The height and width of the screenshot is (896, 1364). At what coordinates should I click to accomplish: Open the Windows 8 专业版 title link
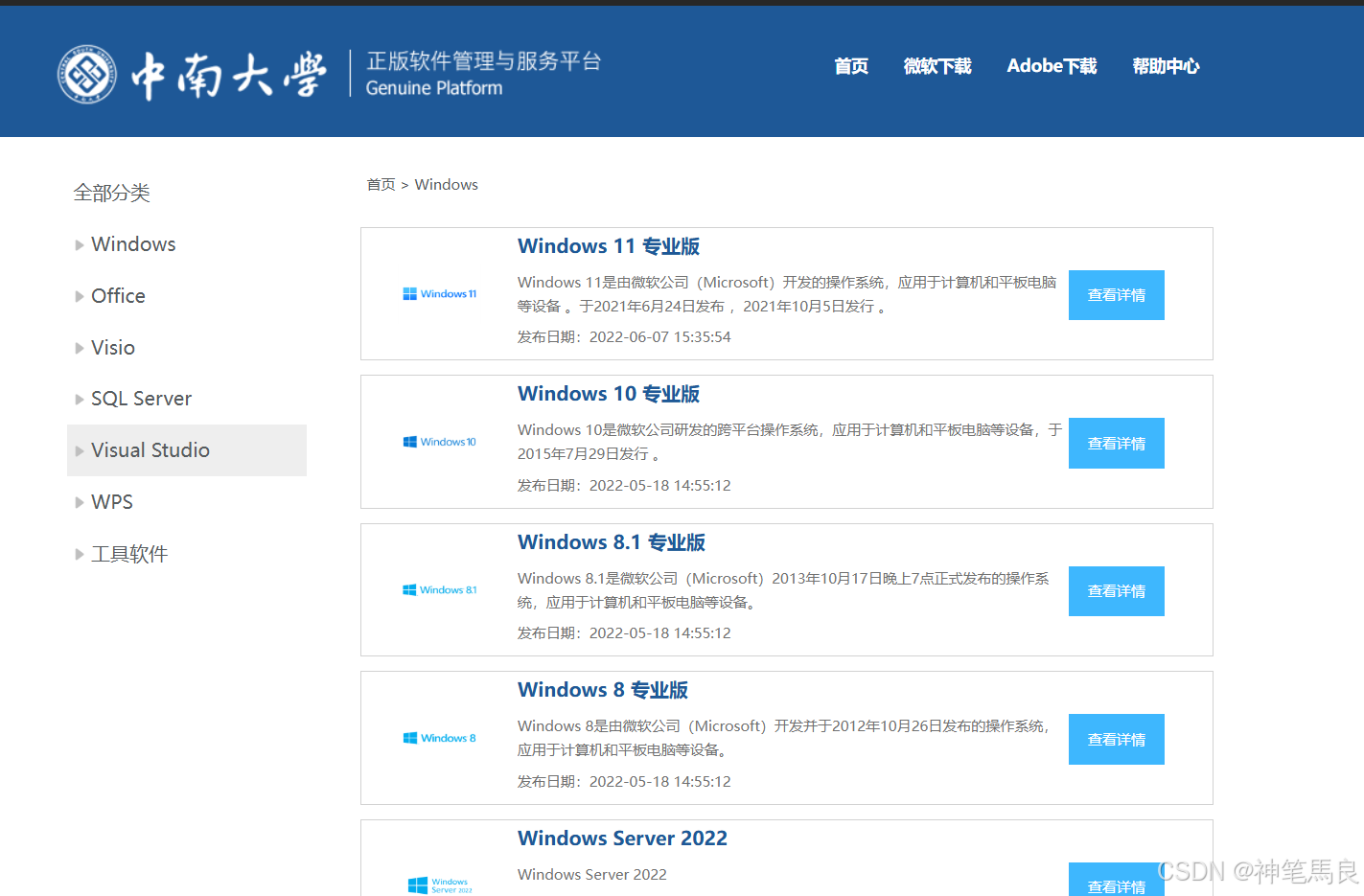coord(603,690)
